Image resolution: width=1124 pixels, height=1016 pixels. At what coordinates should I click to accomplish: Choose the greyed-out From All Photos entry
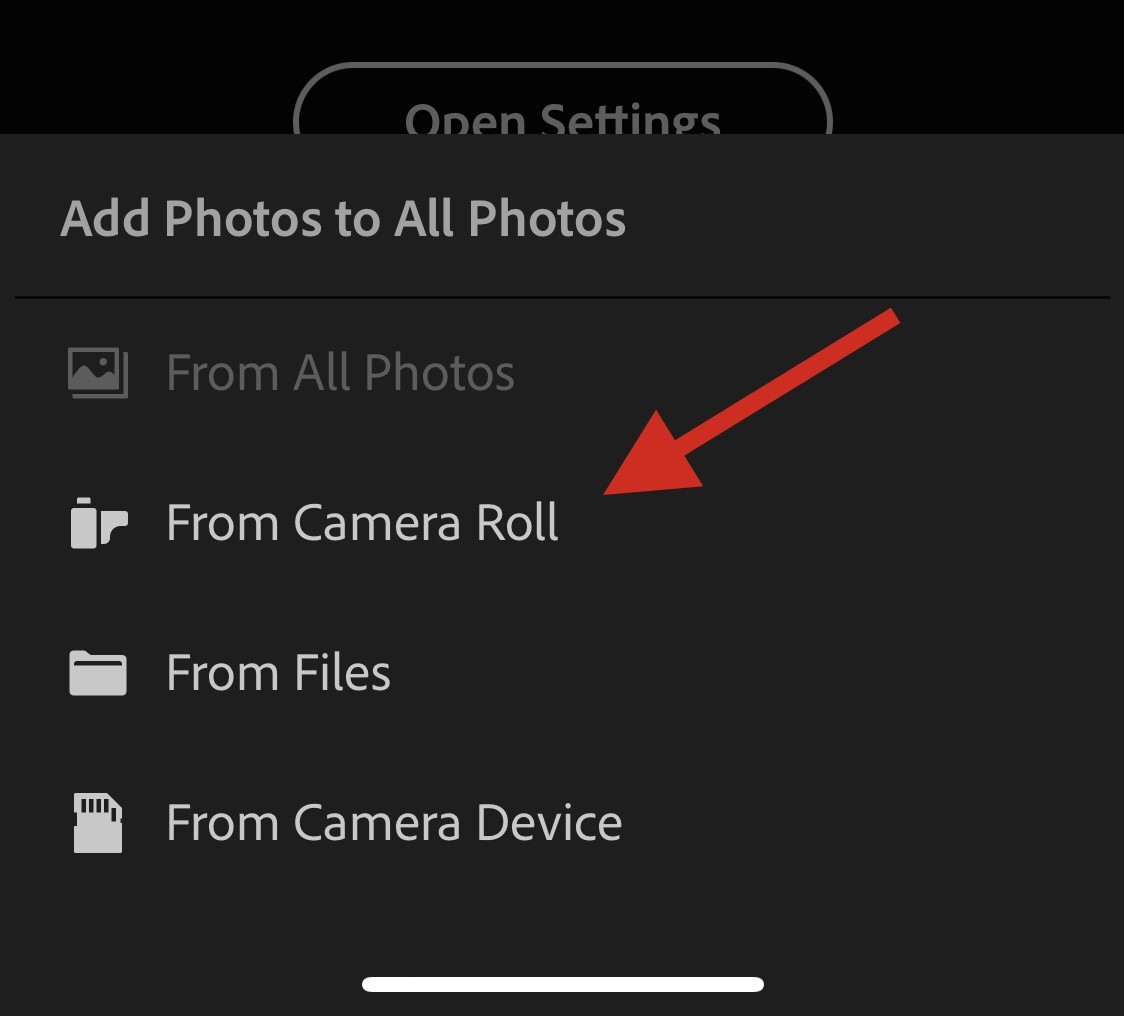point(340,373)
